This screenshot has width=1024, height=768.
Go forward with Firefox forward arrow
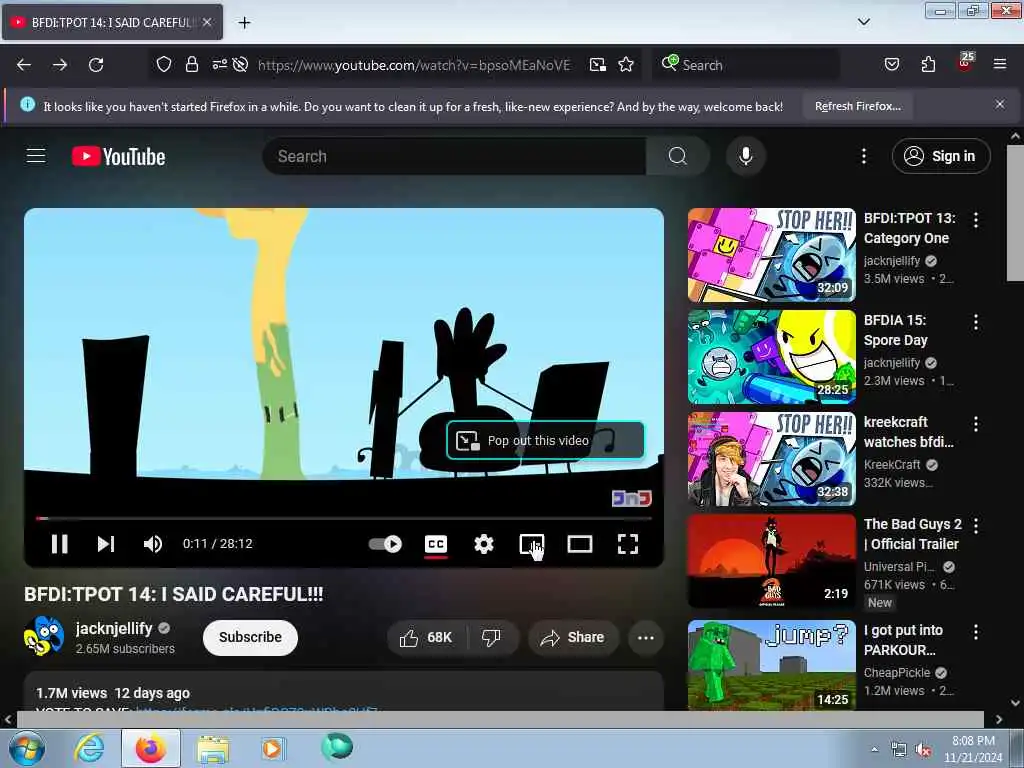pyautogui.click(x=60, y=65)
